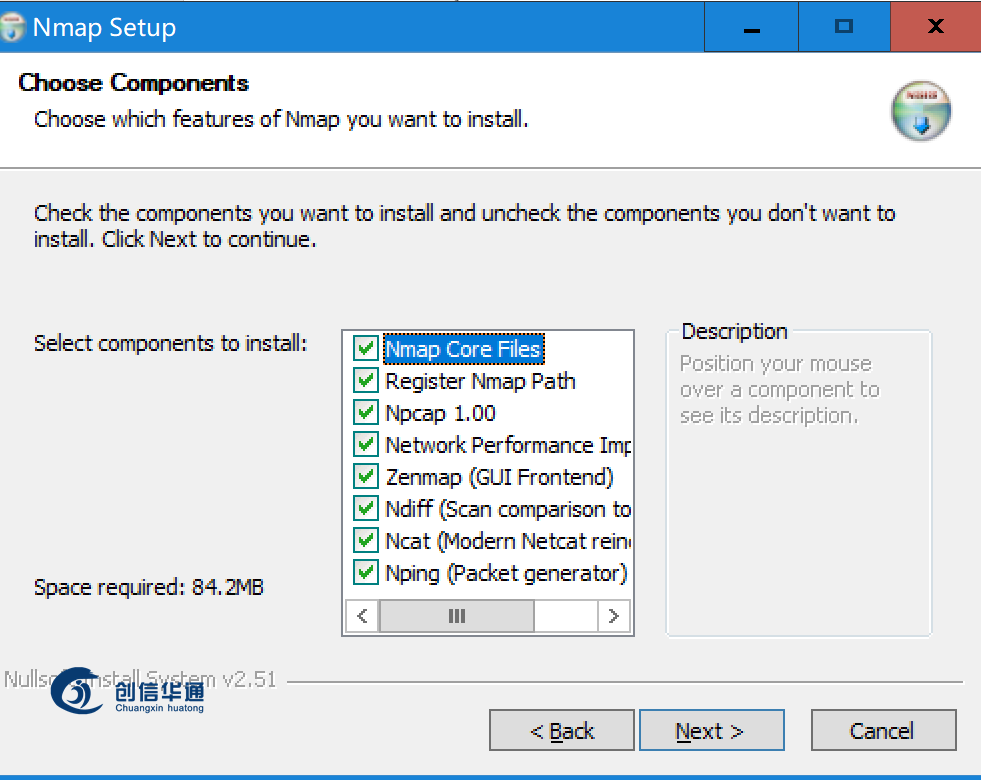The height and width of the screenshot is (780, 981).
Task: Uncheck the Register Nmap Path checkbox
Action: (x=365, y=380)
